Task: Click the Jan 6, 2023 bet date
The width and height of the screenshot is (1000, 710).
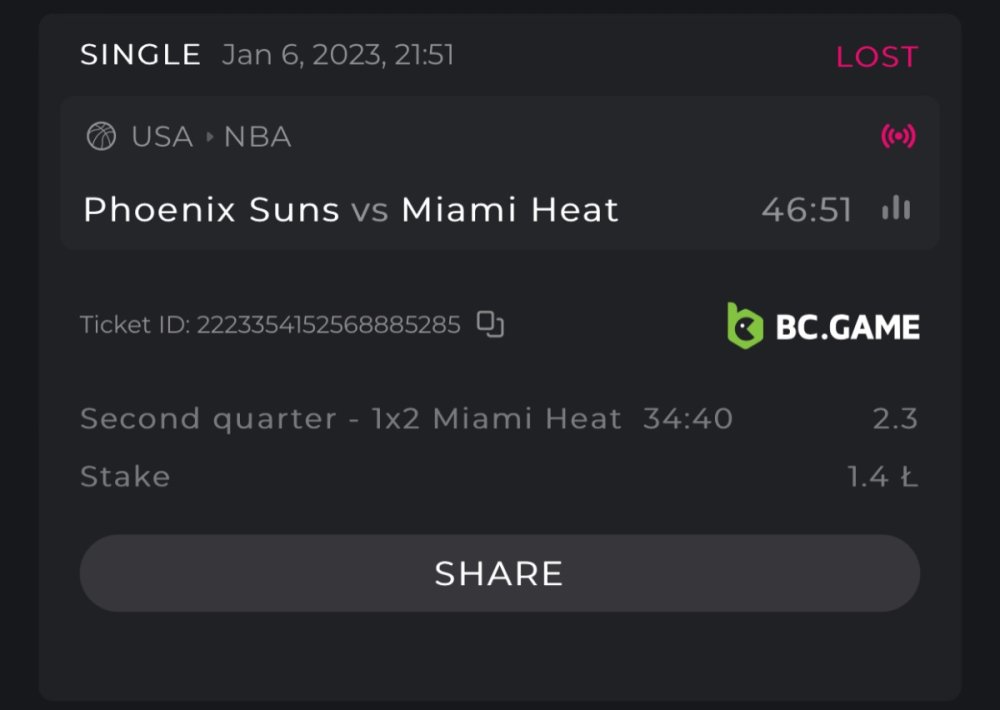Action: tap(338, 55)
